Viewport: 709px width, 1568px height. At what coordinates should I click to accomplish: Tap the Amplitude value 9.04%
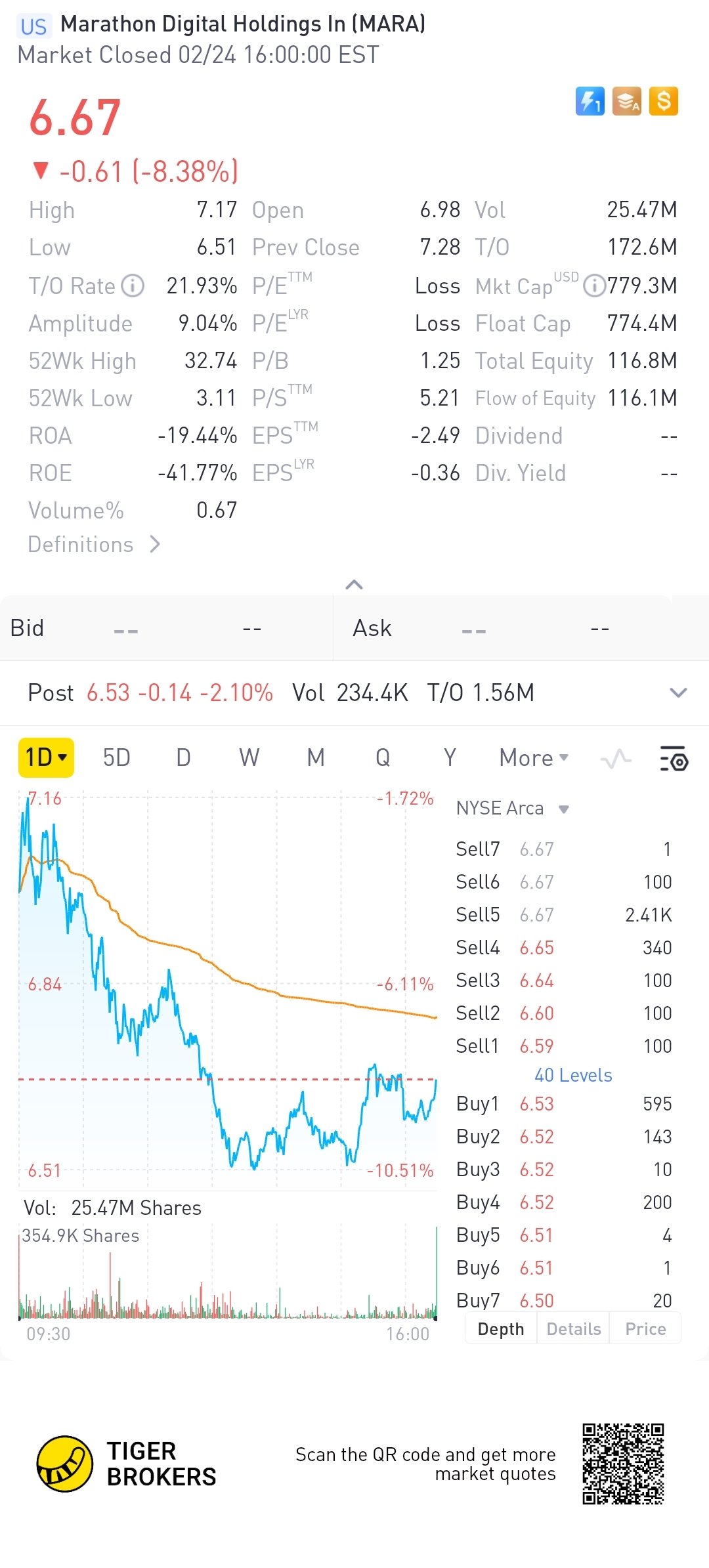click(x=207, y=324)
